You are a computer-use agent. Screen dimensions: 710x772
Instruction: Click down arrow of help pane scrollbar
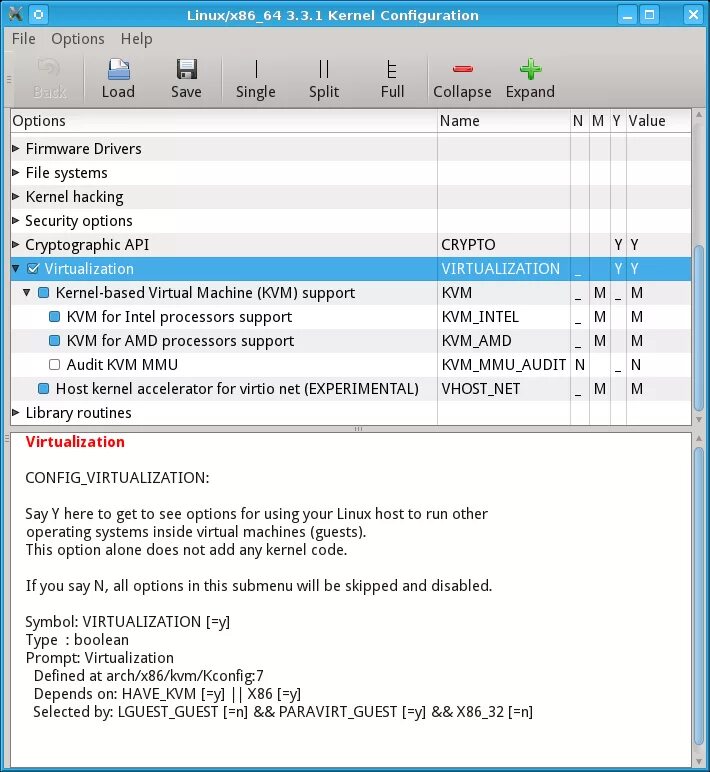tap(698, 761)
